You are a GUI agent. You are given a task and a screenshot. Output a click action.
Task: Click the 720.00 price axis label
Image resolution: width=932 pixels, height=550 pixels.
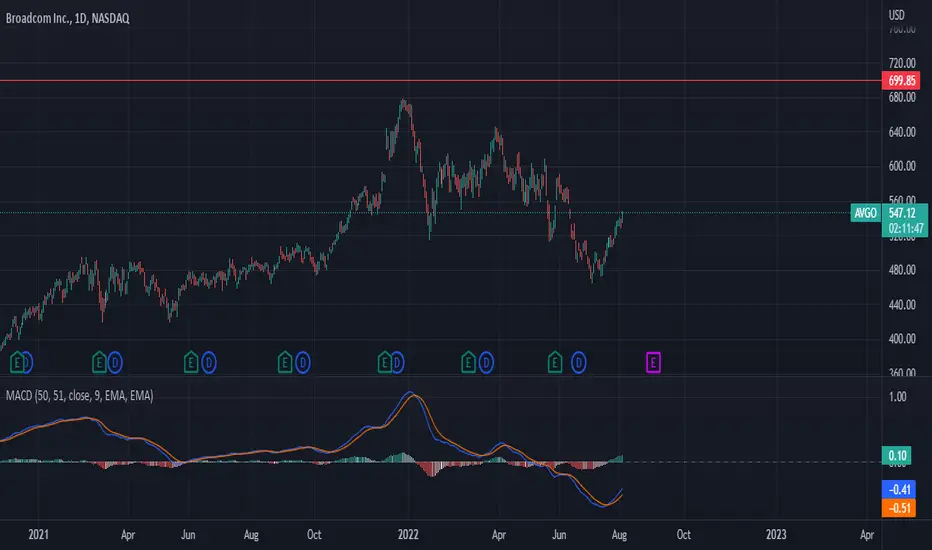[x=902, y=62]
